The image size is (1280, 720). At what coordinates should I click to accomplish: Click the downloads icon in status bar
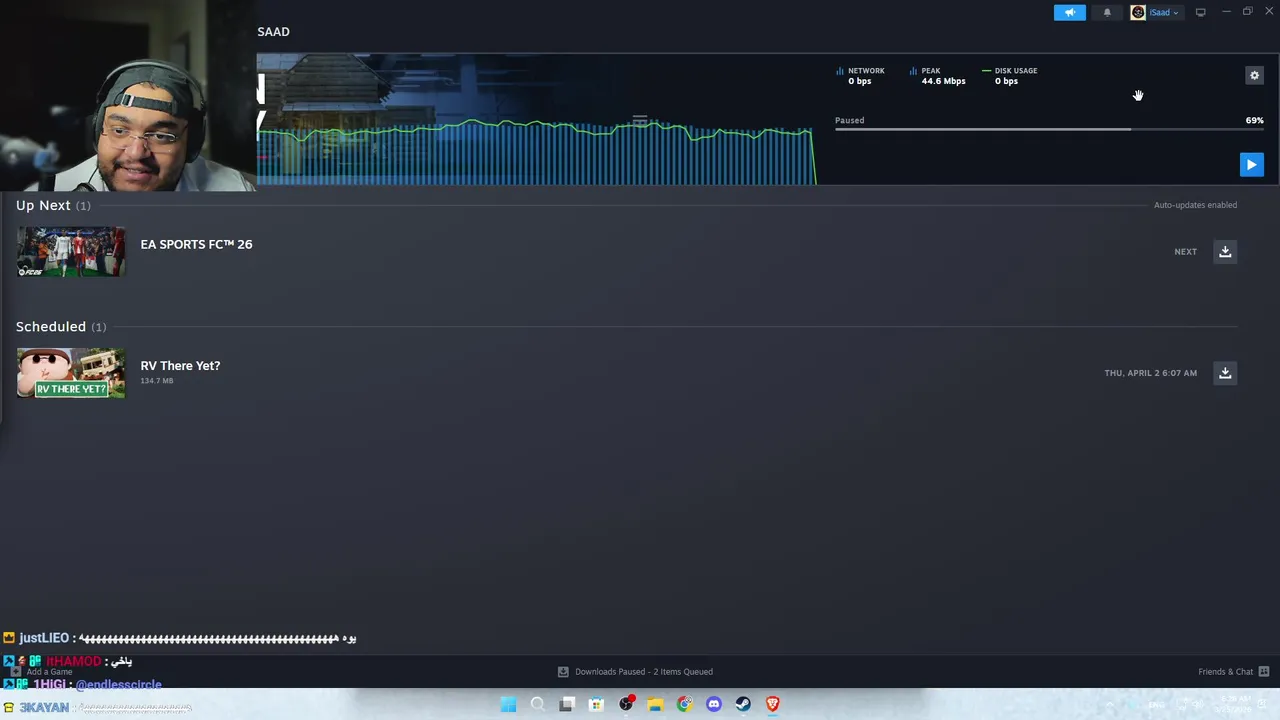point(563,671)
